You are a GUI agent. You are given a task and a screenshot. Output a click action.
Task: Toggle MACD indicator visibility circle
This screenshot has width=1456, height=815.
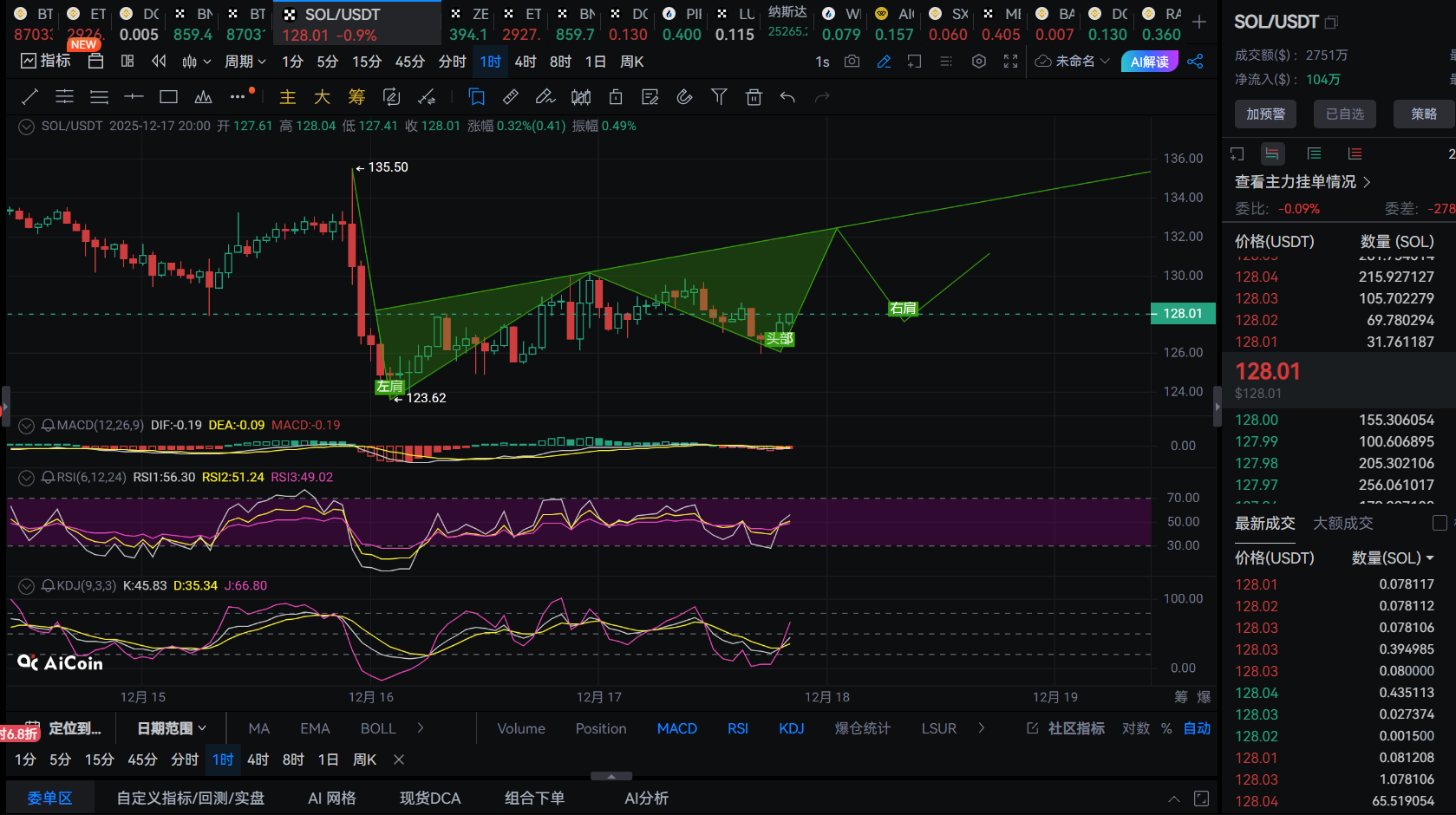coord(27,426)
